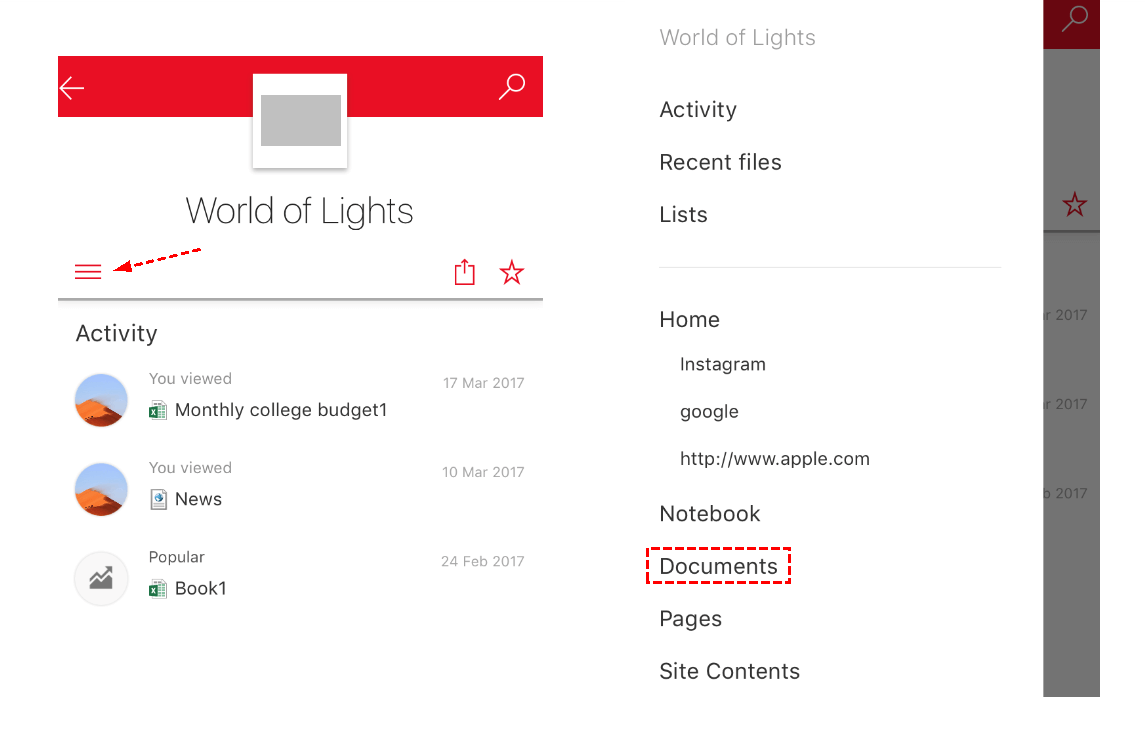Screen dimensions: 1145x734
Task: Tap the back arrow icon
Action: pyautogui.click(x=72, y=88)
